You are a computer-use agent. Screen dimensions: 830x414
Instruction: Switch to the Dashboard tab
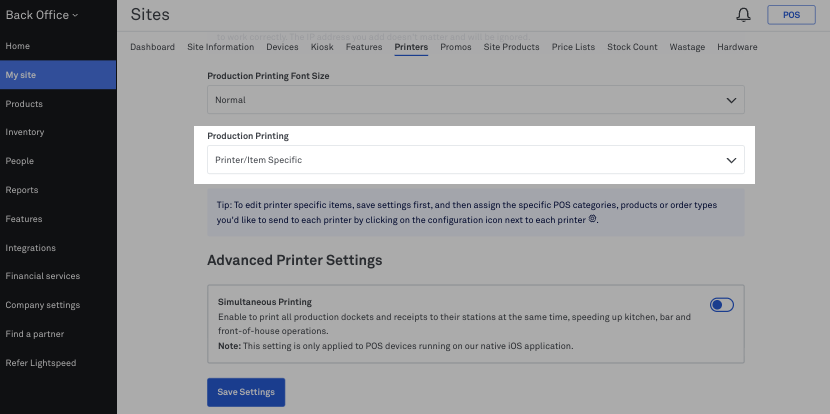click(152, 47)
